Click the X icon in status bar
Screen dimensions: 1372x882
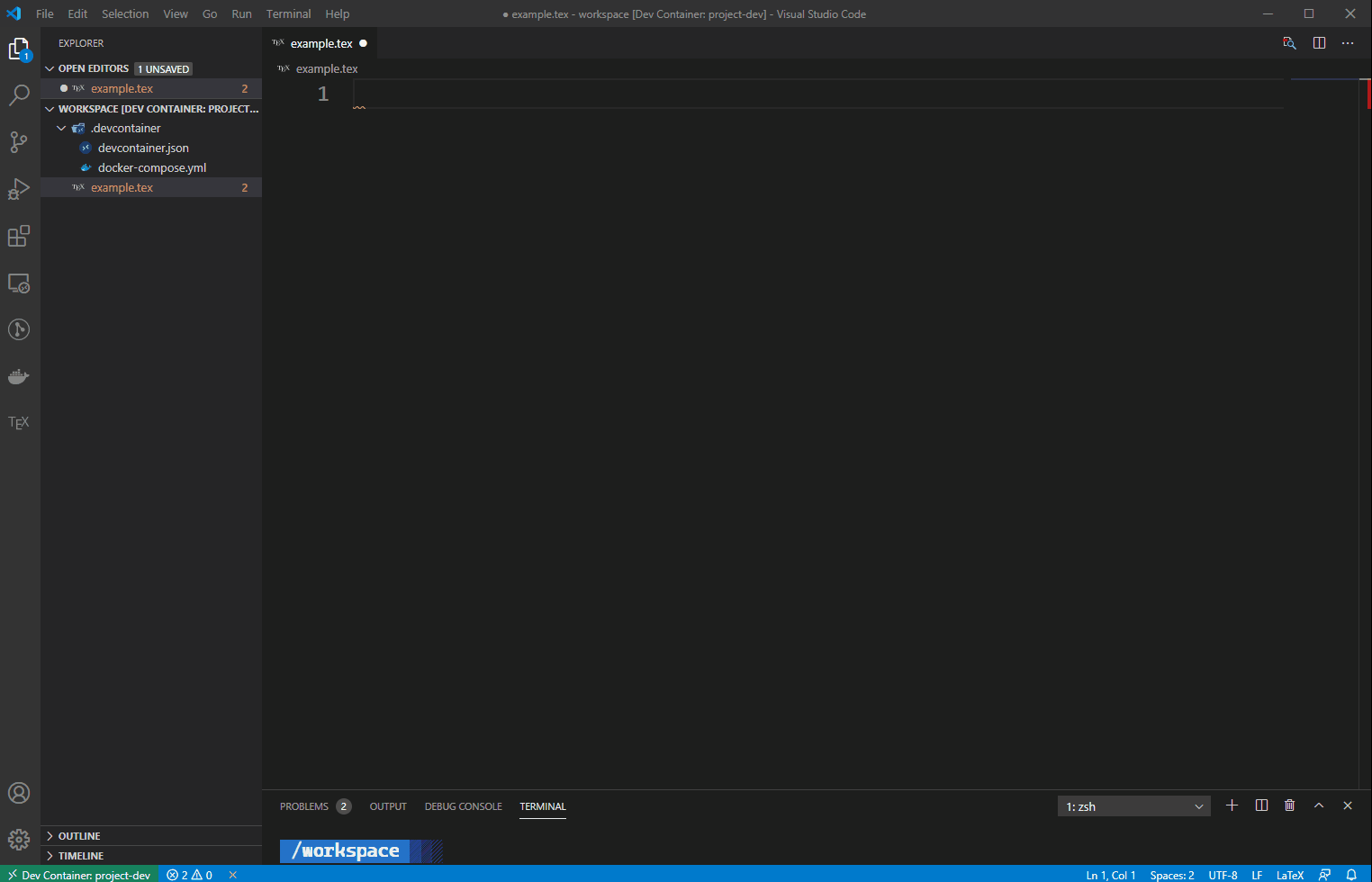point(233,875)
